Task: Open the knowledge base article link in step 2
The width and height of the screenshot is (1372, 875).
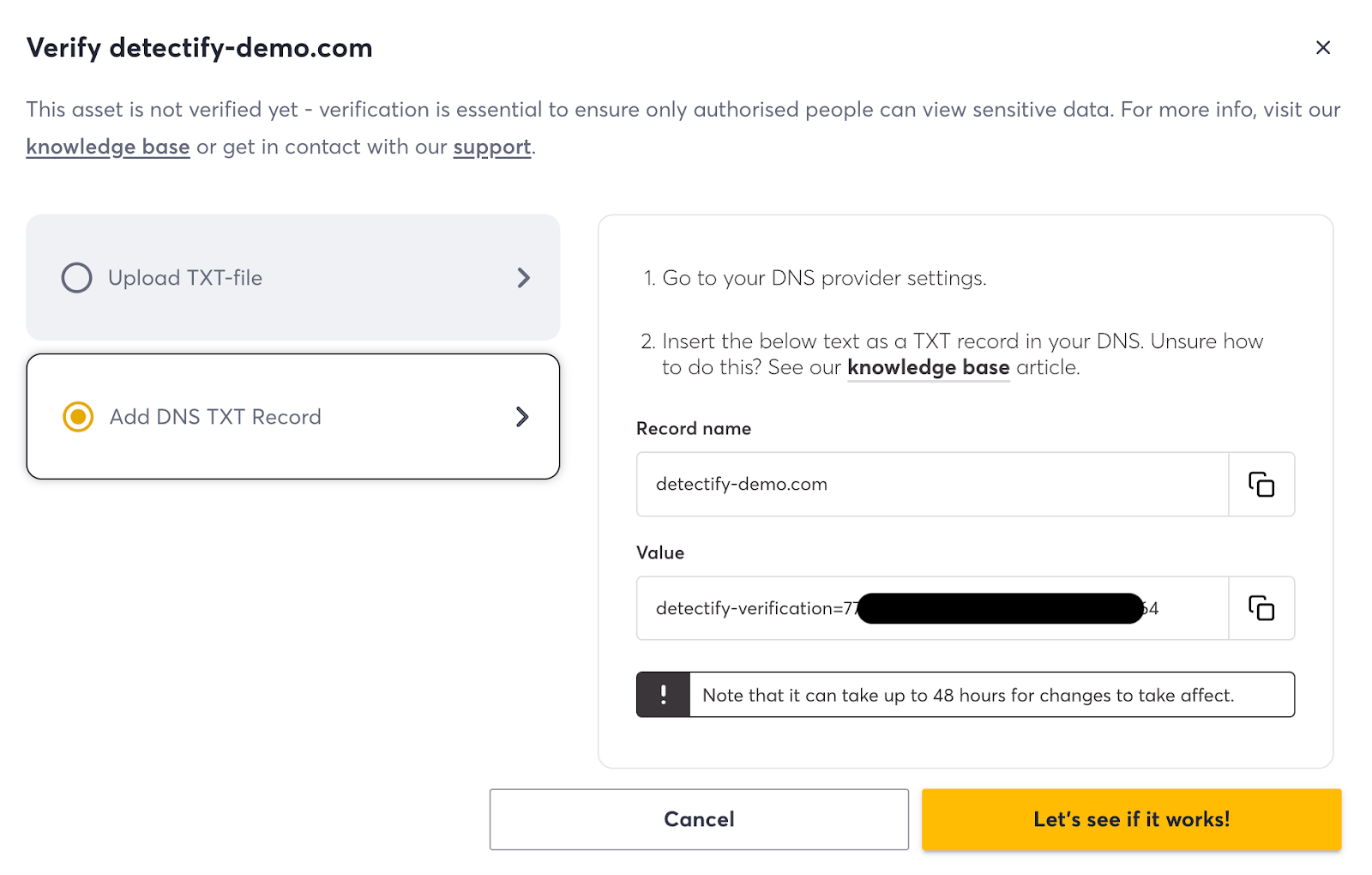Action: point(928,367)
